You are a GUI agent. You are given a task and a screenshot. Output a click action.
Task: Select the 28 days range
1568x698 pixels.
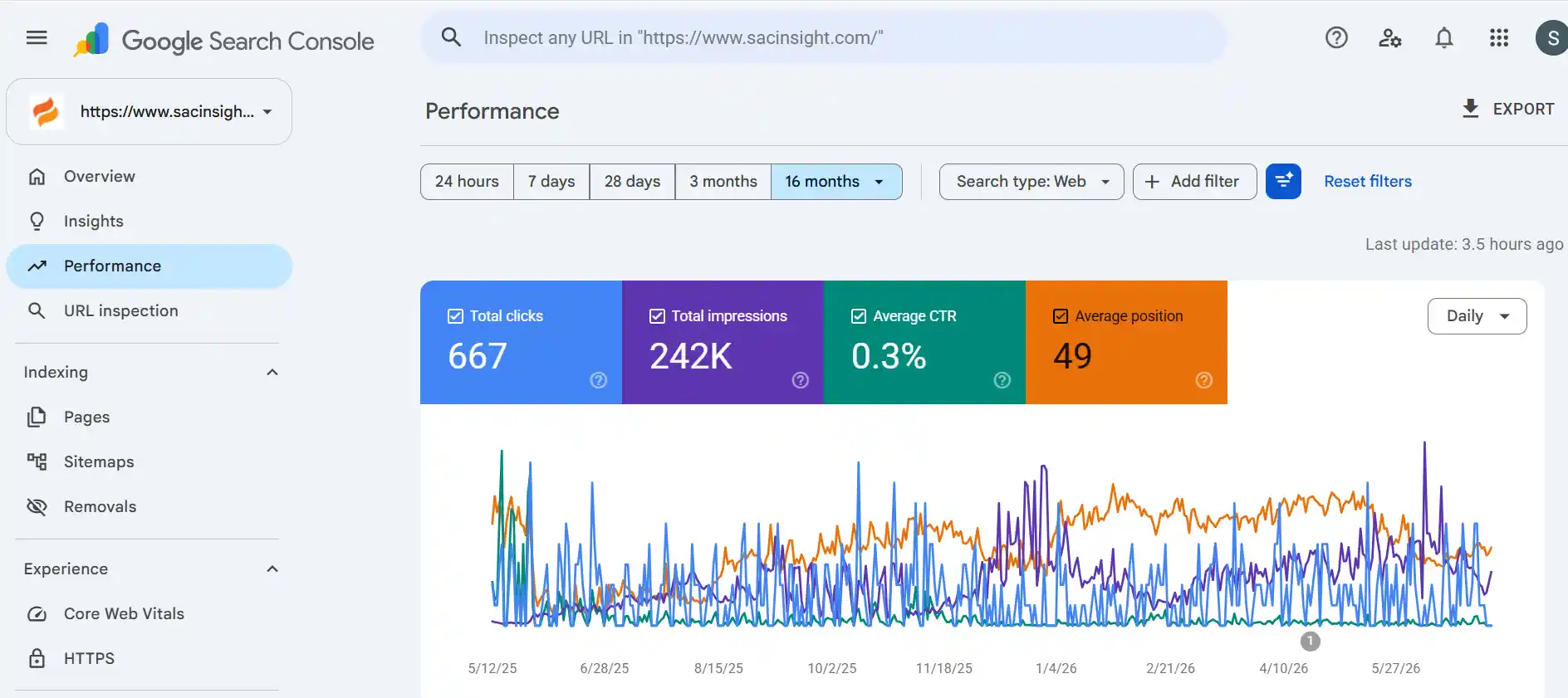[632, 182]
